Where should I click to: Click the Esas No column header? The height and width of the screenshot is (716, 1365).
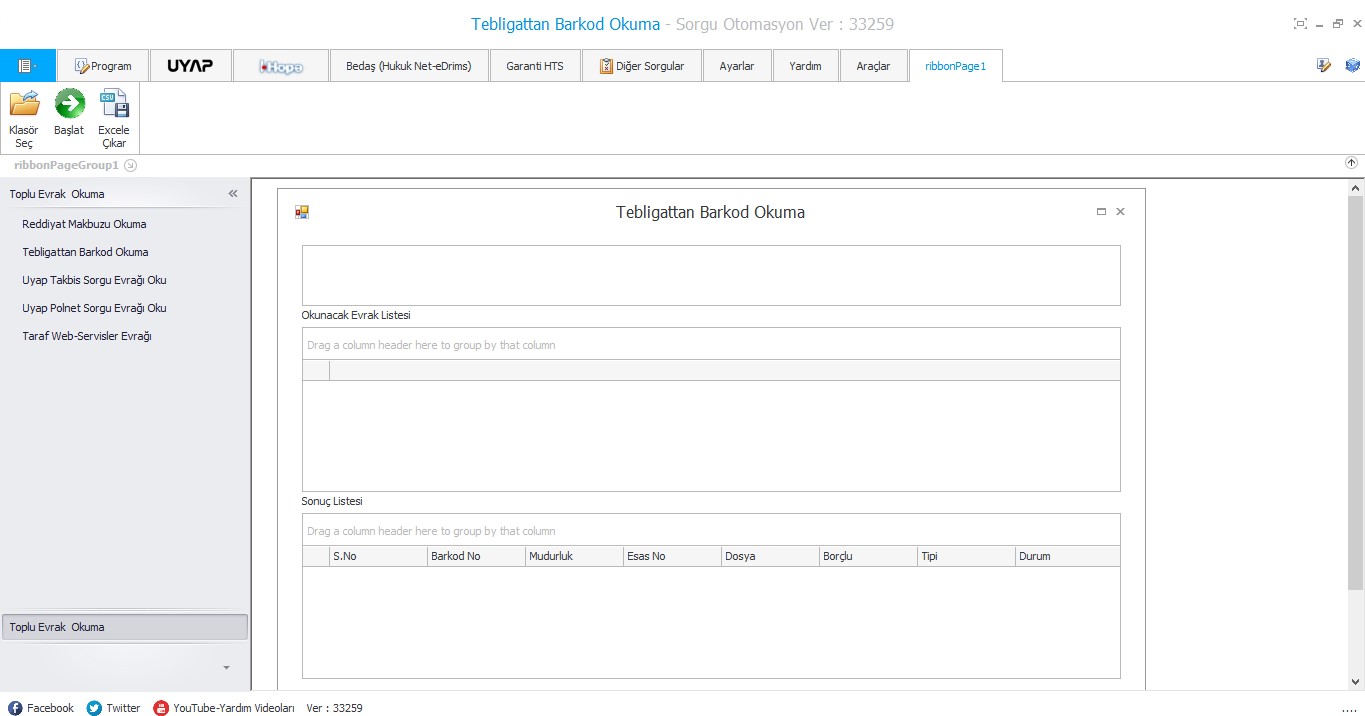point(672,556)
